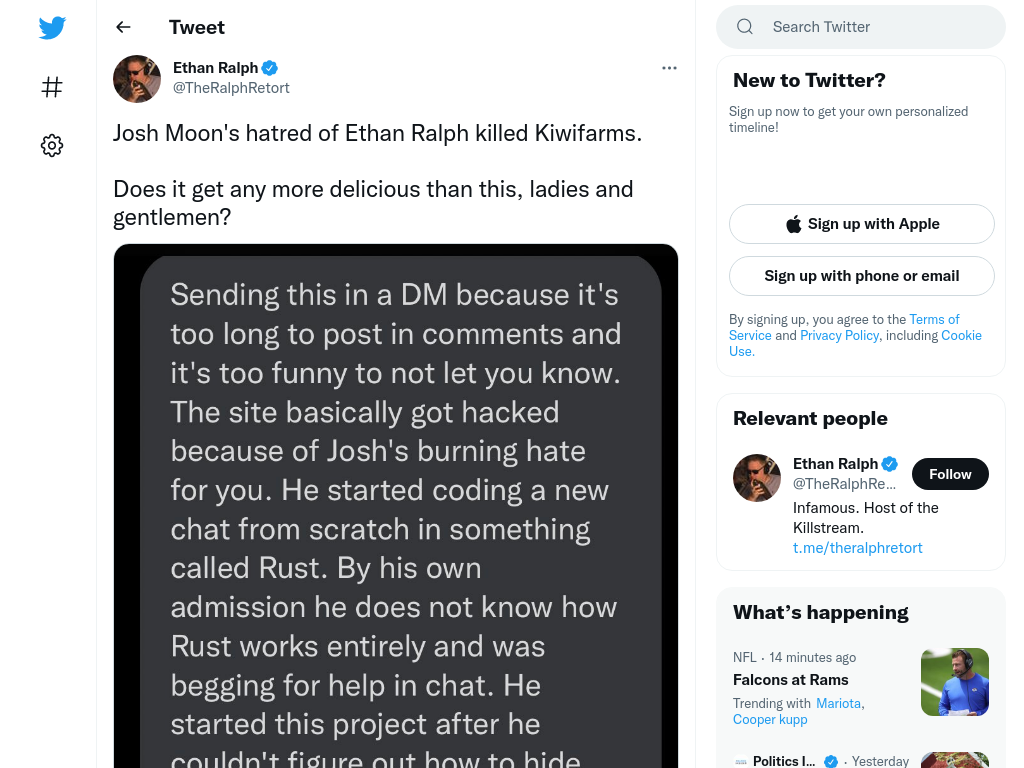The width and height of the screenshot is (1024, 768).
Task: Open the Privacy Policy link
Action: coord(840,336)
